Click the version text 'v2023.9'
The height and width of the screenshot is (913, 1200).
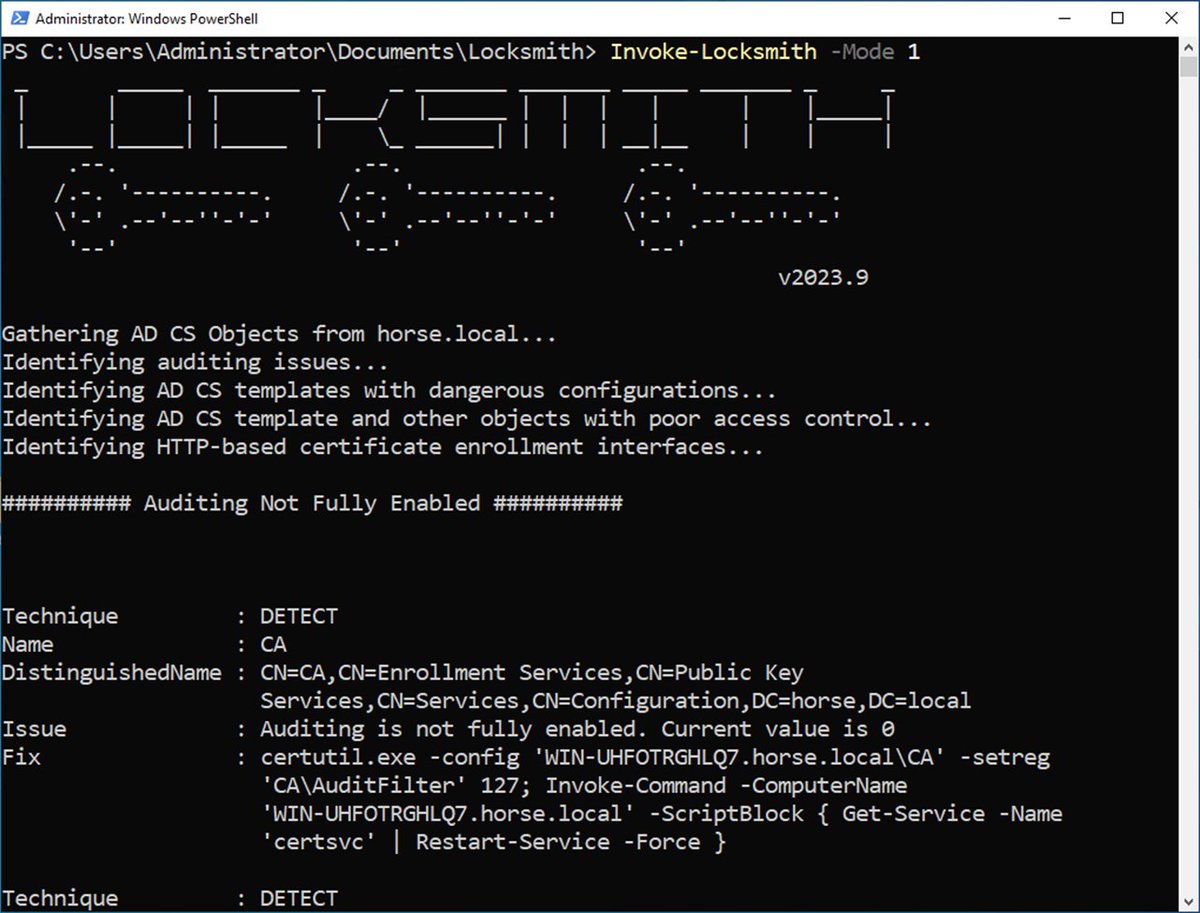tap(823, 277)
